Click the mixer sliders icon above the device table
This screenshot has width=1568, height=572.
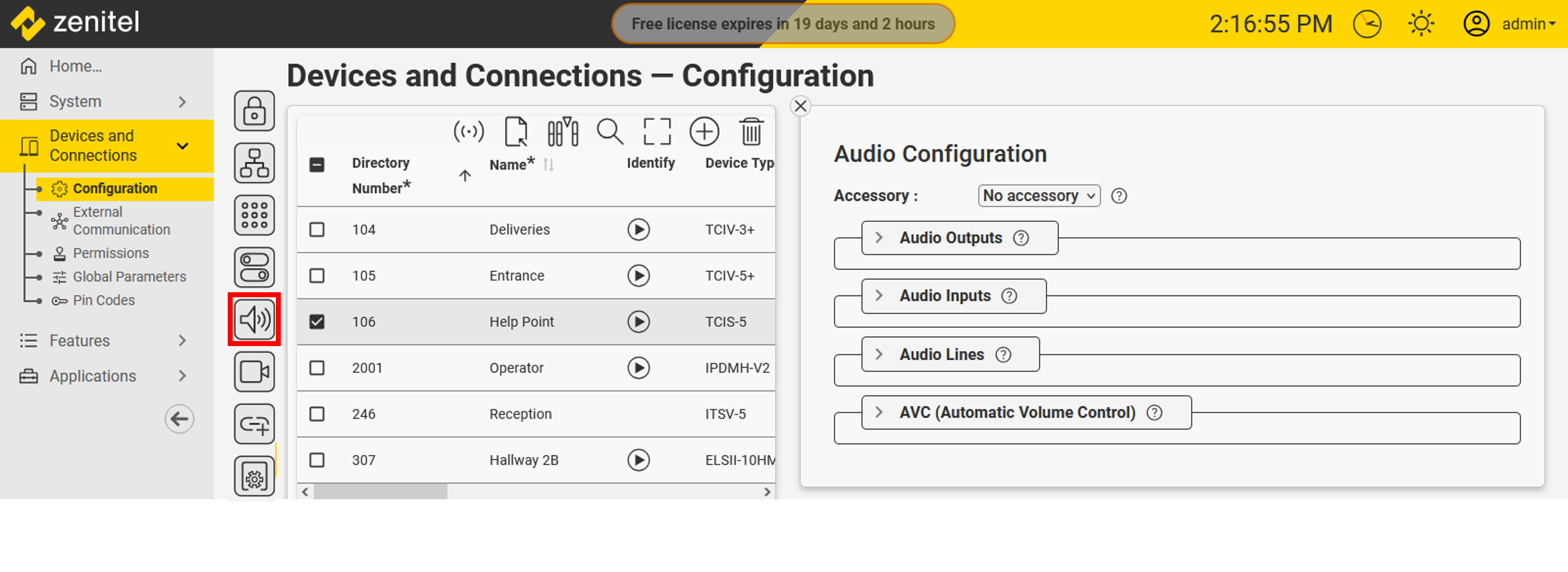tap(563, 132)
